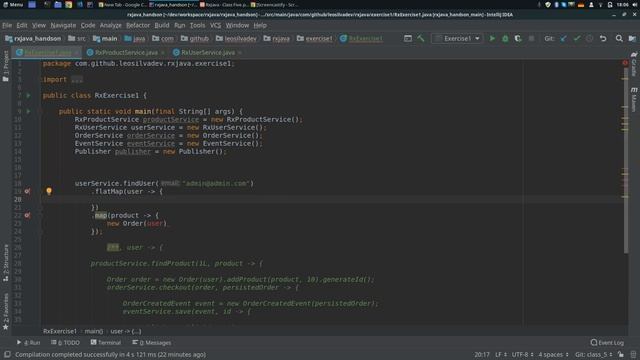Revert changes with the undo arrow icon
This screenshot has height=360, width=640.
click(603, 38)
